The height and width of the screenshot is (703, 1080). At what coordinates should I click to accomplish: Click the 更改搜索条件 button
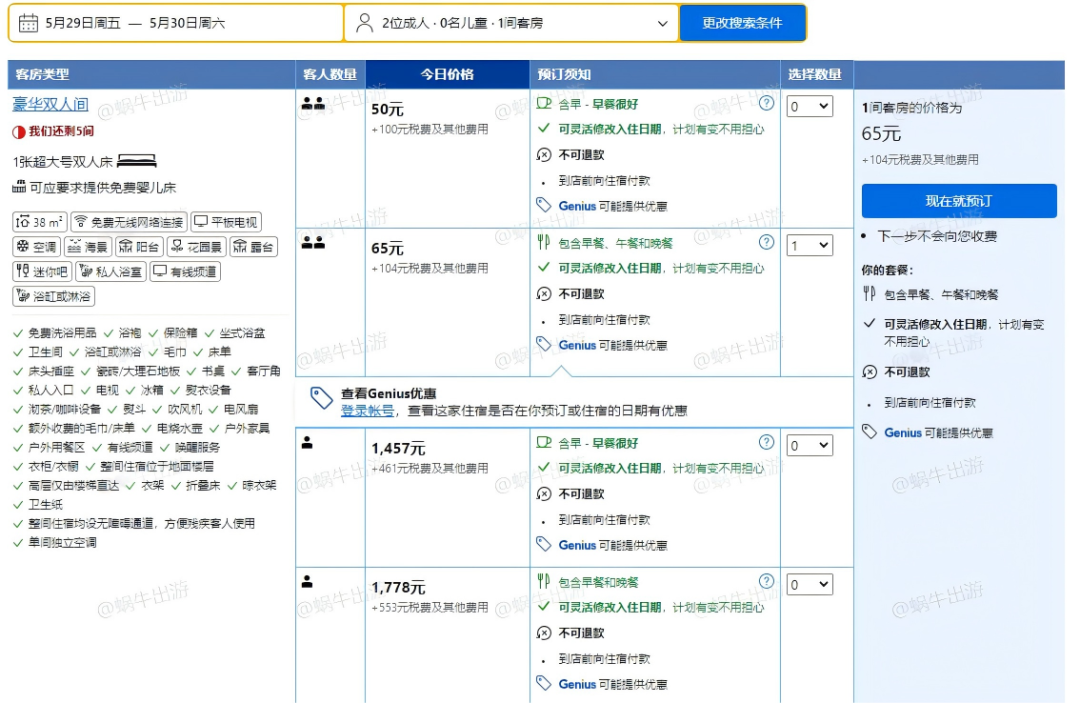(742, 23)
